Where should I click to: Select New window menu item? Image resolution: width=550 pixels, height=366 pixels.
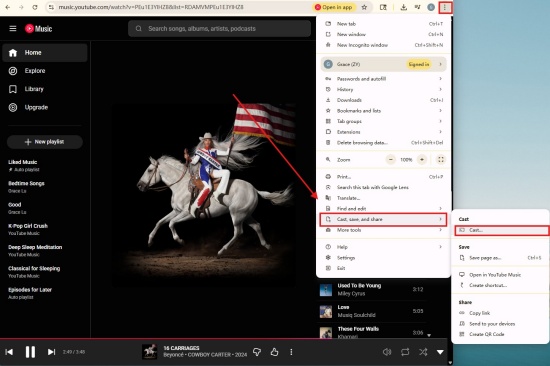tap(384, 34)
